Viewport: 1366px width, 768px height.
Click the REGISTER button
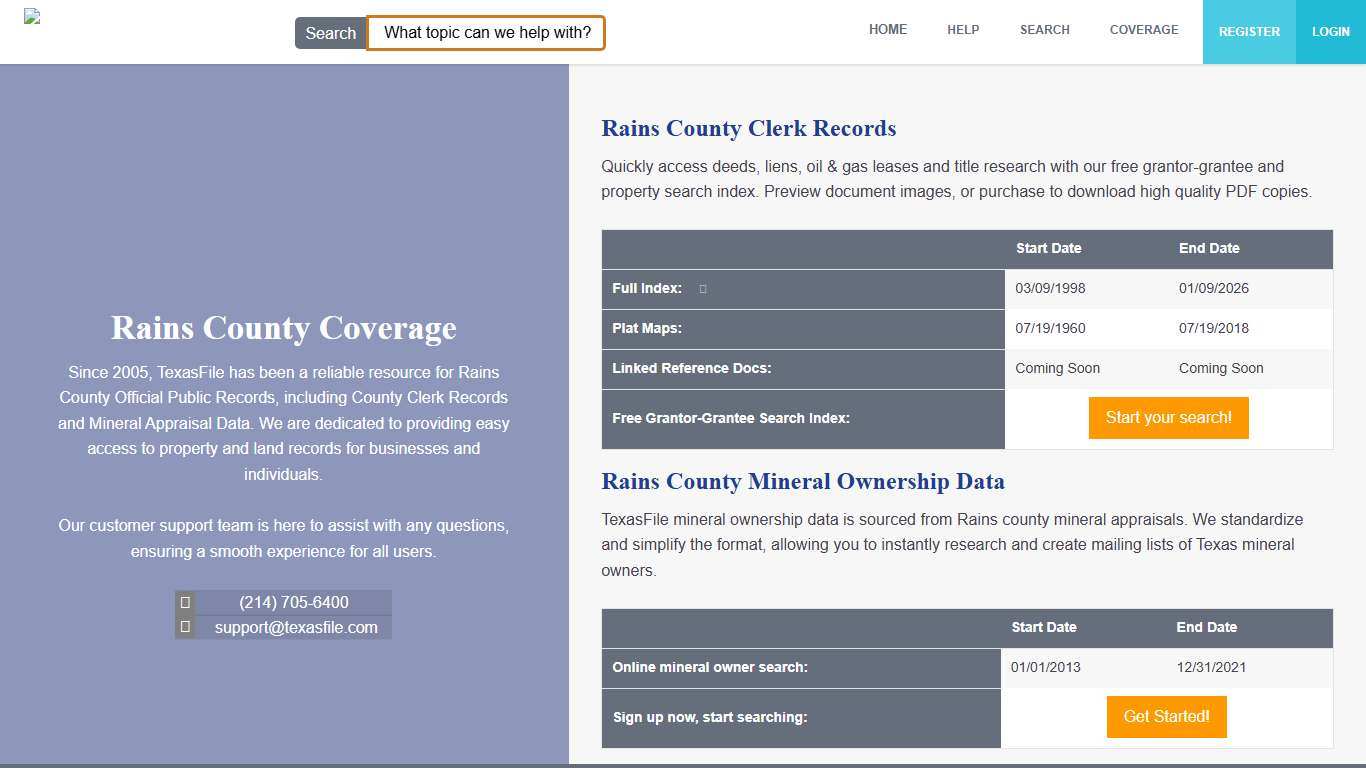click(x=1249, y=31)
